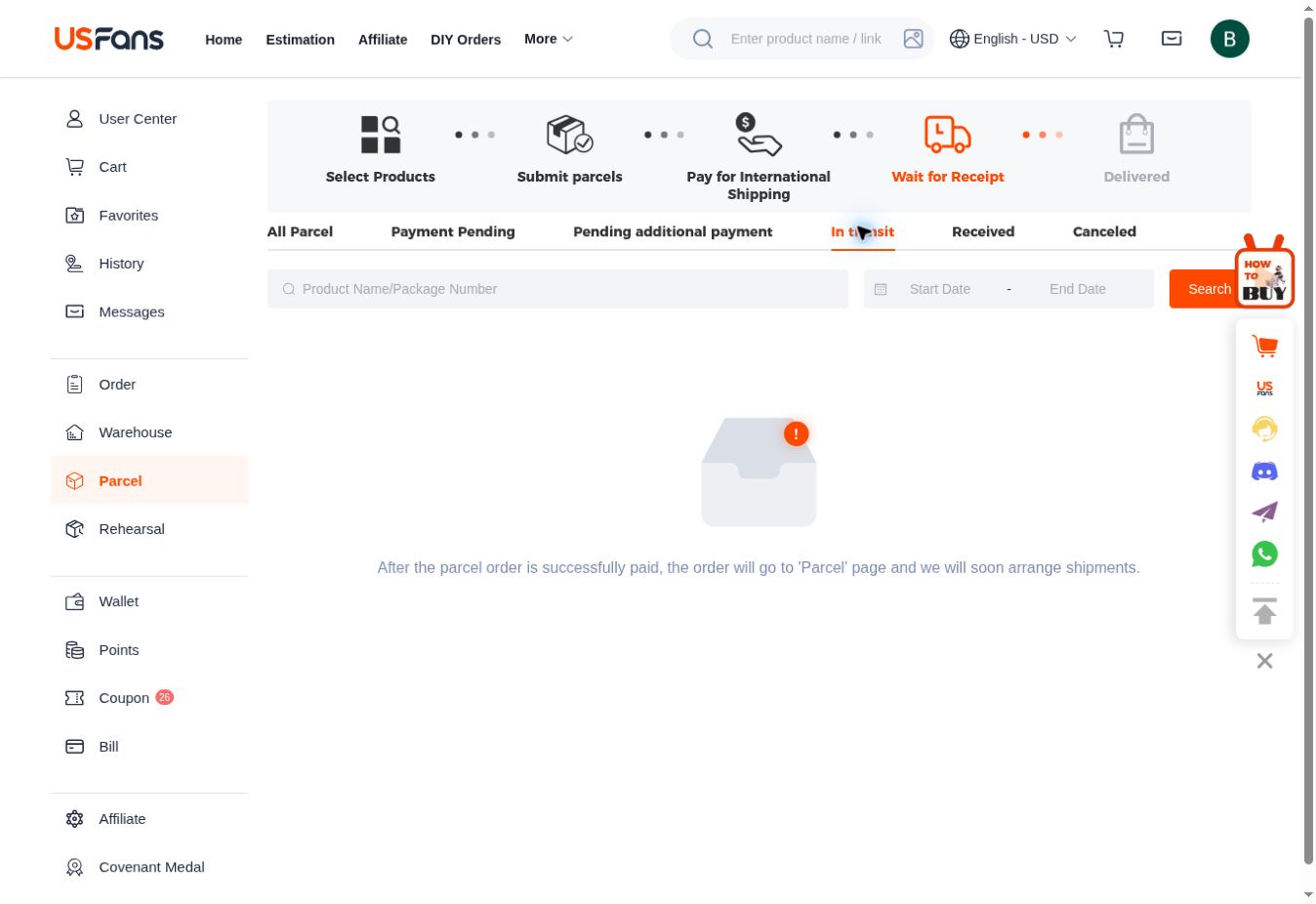1316x904 pixels.
Task: Open the English - USD language dropdown
Action: click(x=1012, y=39)
